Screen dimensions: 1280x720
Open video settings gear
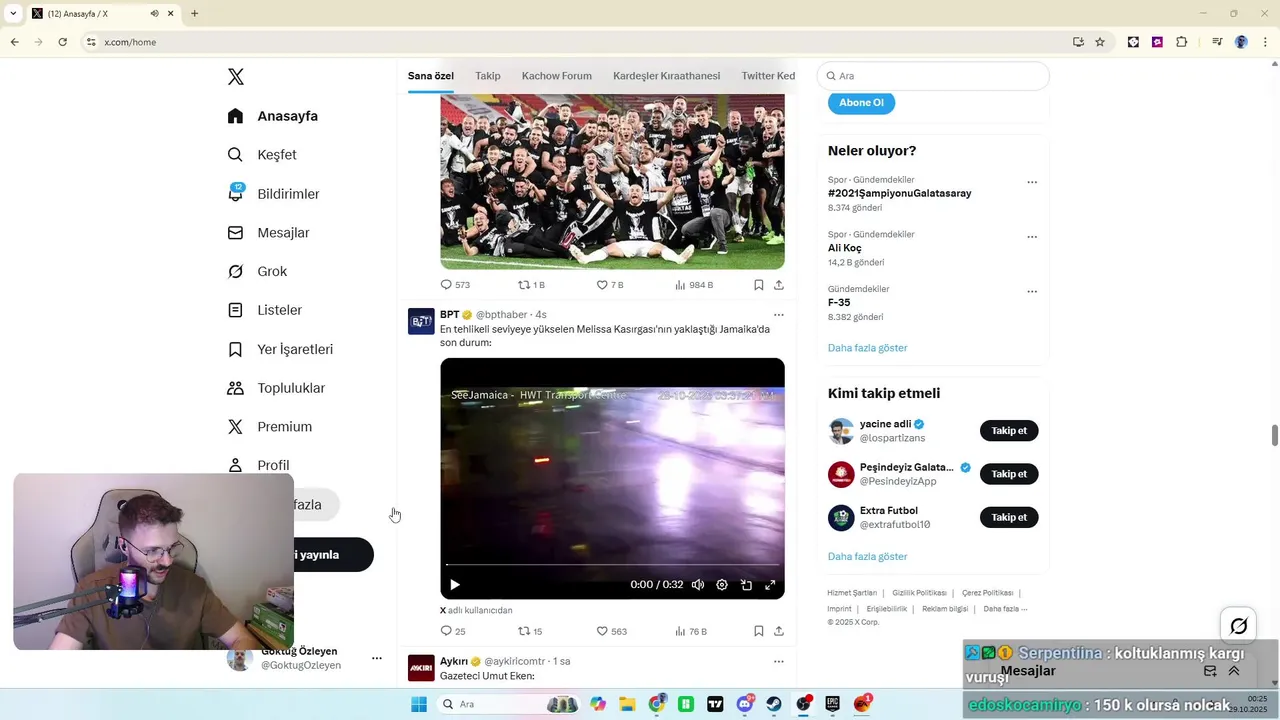tap(722, 585)
